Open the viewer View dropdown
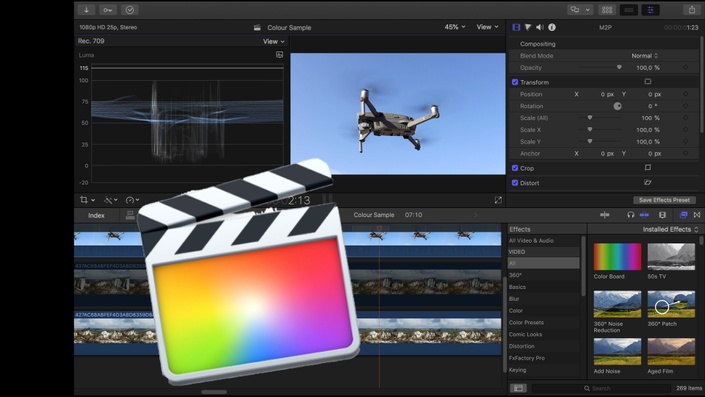Image resolution: width=705 pixels, height=397 pixels. pyautogui.click(x=487, y=27)
